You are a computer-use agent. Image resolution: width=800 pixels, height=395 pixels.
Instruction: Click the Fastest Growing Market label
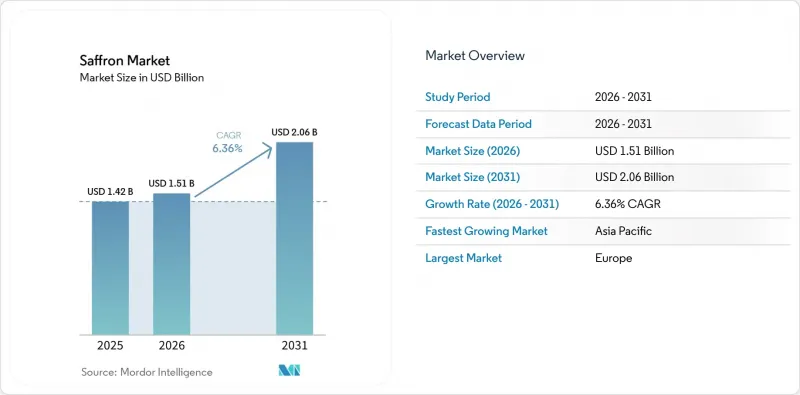(x=486, y=231)
